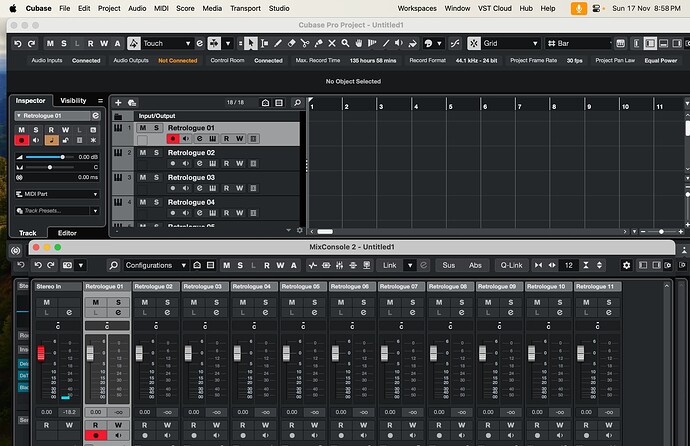Open track list settings gear icon

coord(300,230)
